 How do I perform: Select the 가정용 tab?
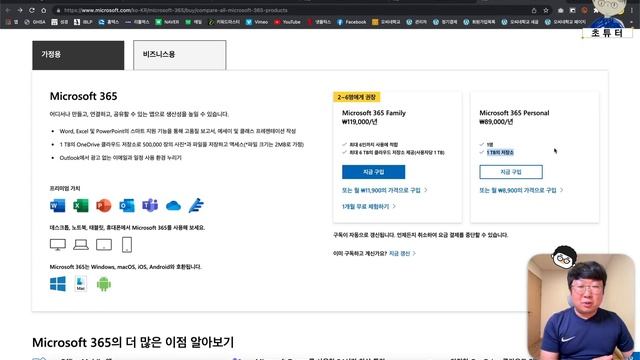78,55
